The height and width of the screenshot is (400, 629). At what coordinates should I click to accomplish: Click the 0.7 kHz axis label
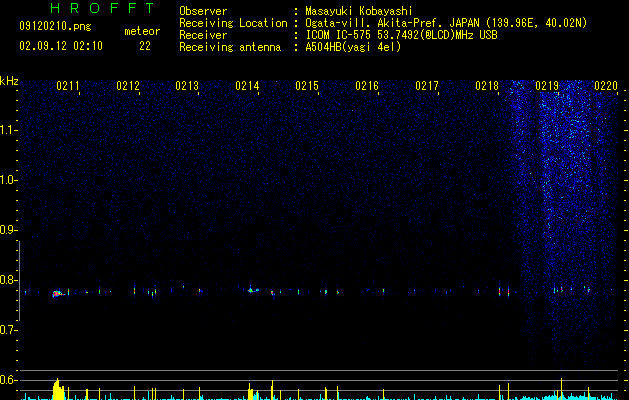point(7,330)
